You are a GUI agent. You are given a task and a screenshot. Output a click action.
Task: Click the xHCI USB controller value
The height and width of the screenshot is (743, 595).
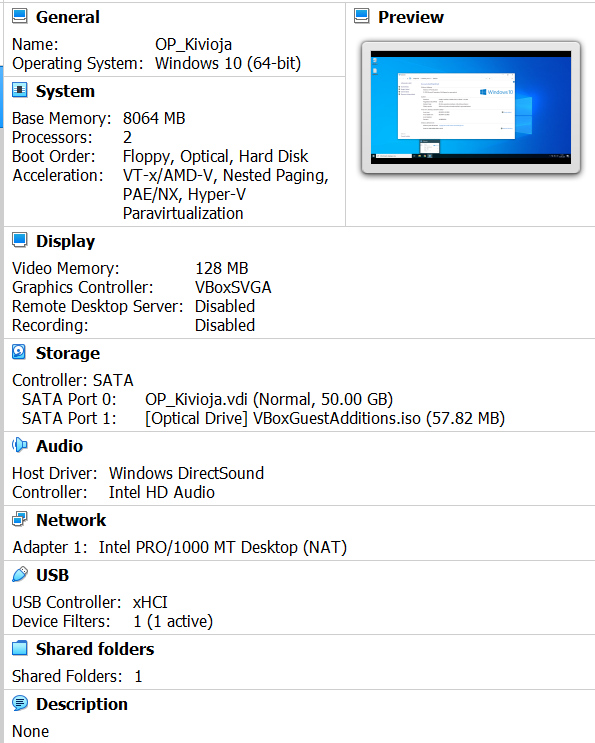tap(150, 602)
